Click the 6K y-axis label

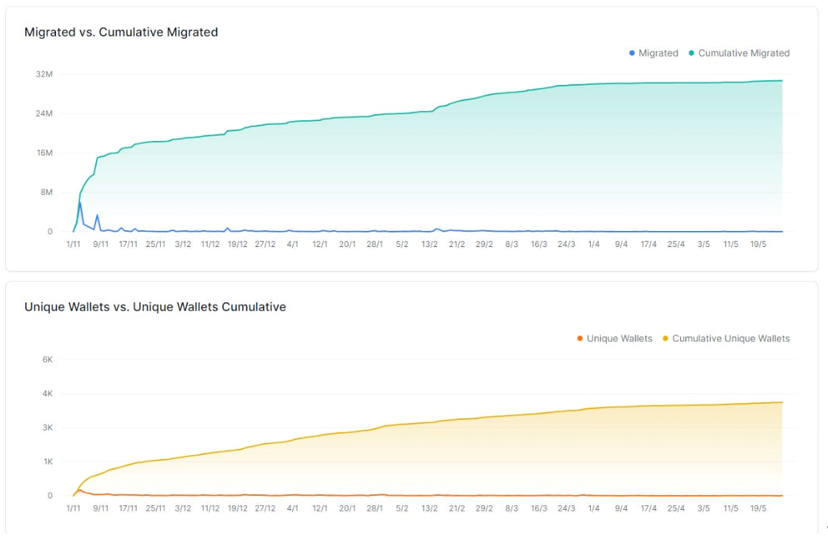48,360
